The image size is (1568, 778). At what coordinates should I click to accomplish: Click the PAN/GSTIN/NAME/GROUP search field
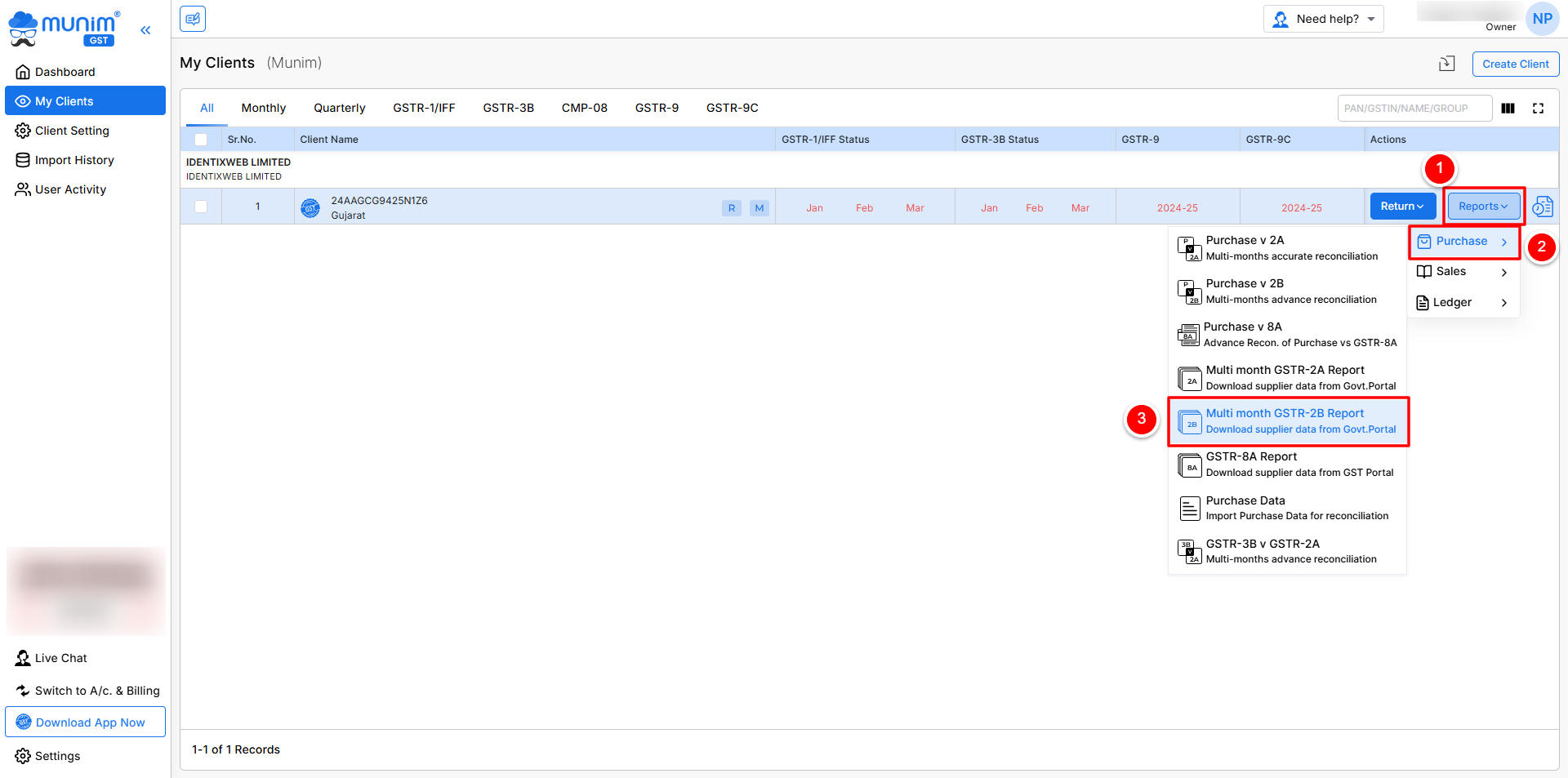[1414, 109]
